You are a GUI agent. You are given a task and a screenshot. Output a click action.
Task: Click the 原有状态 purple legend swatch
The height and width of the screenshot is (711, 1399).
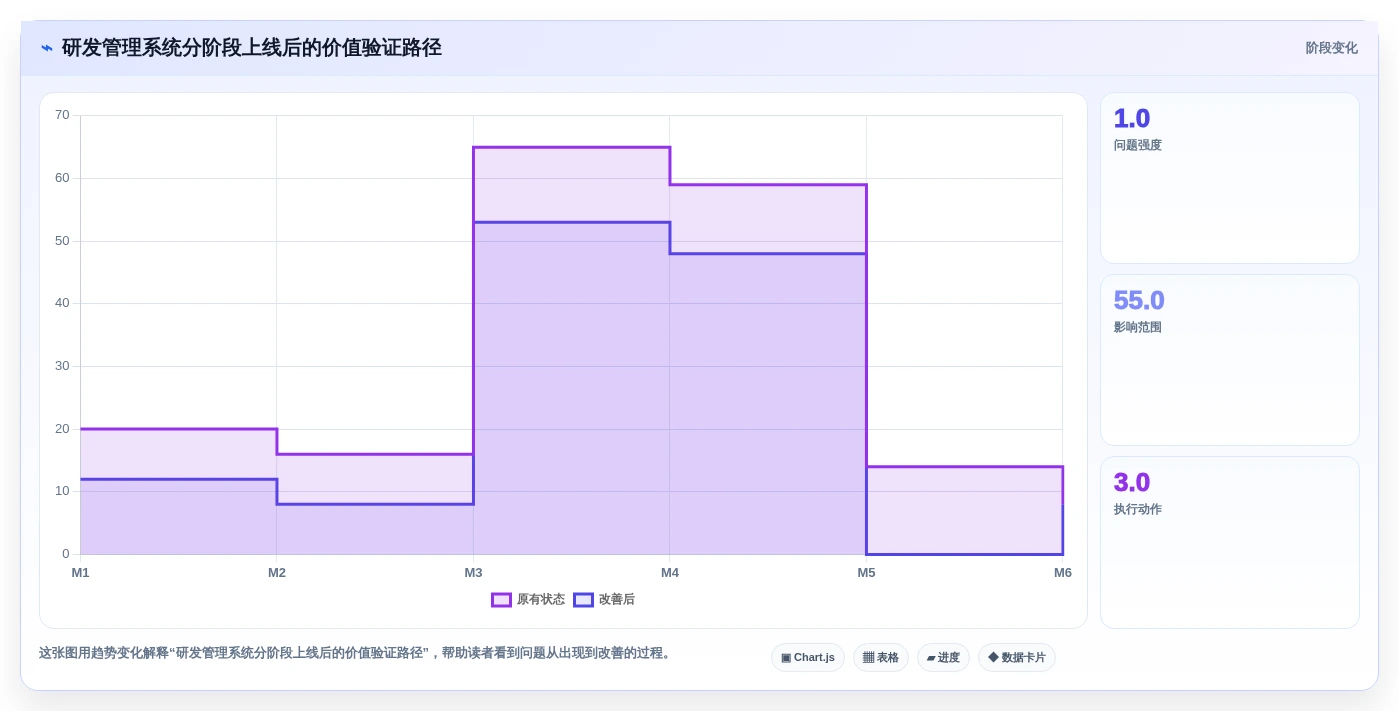[501, 600]
